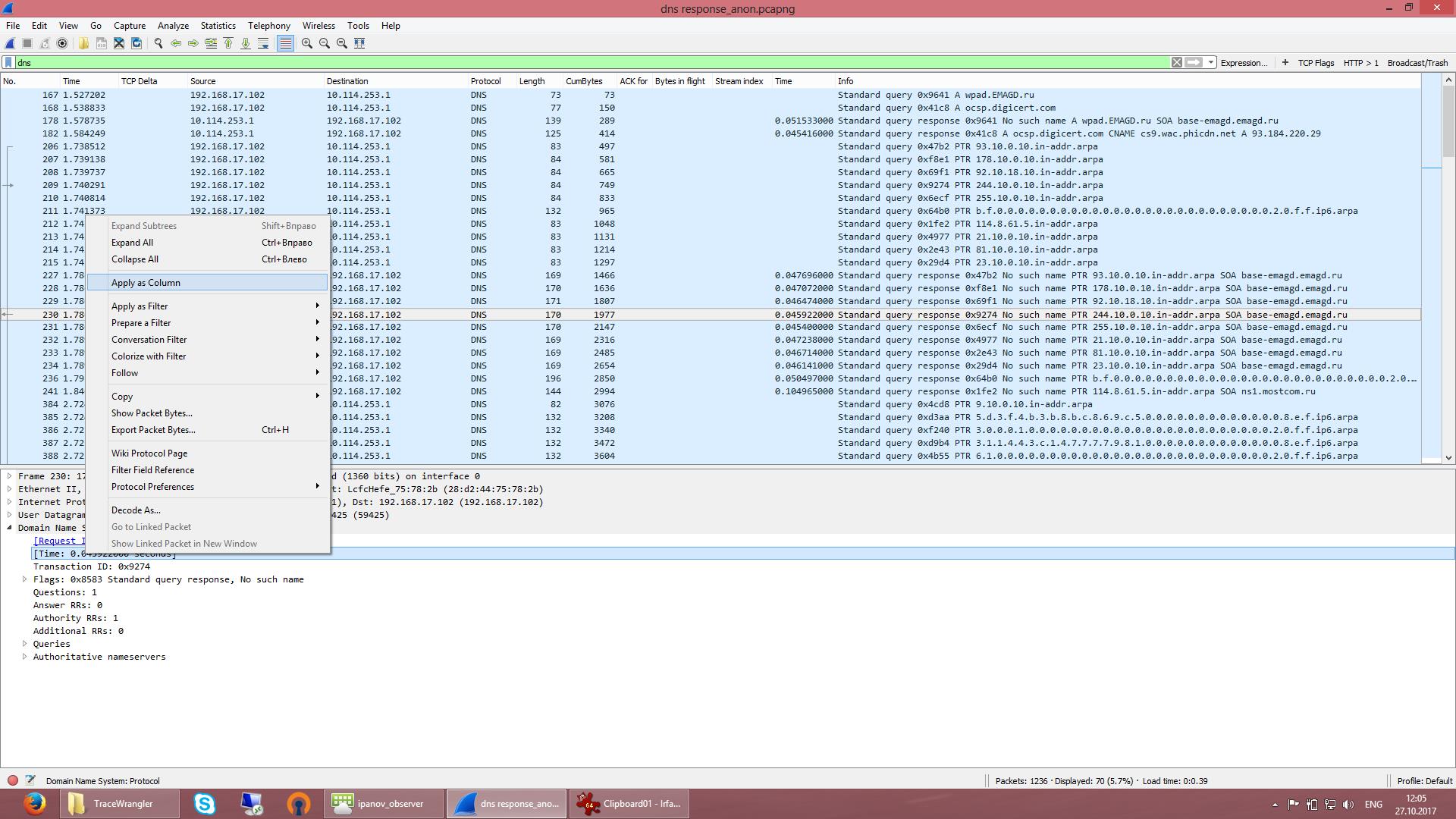Image resolution: width=1456 pixels, height=819 pixels.
Task: Toggle auto scroll during live capture
Action: click(263, 43)
